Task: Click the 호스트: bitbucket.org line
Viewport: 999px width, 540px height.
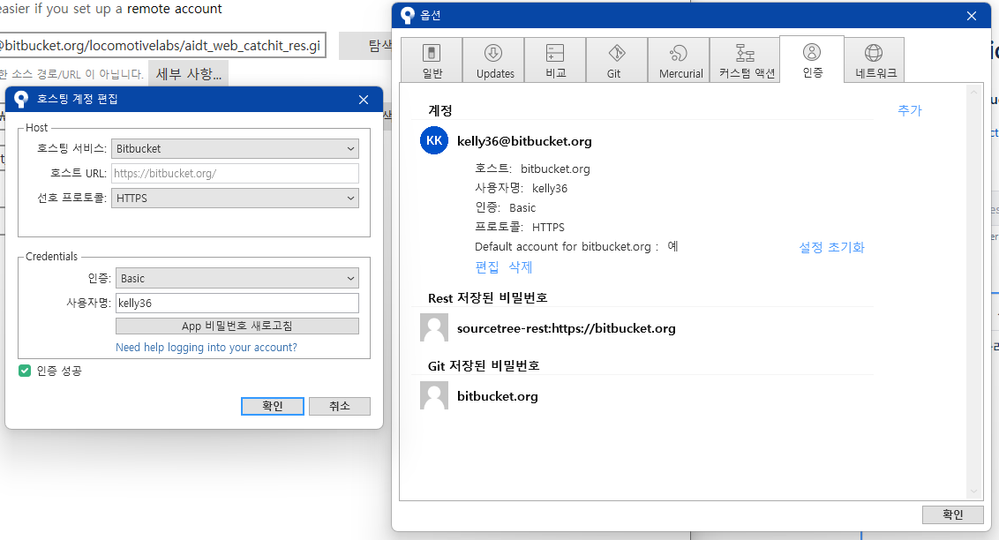Action: tap(532, 169)
